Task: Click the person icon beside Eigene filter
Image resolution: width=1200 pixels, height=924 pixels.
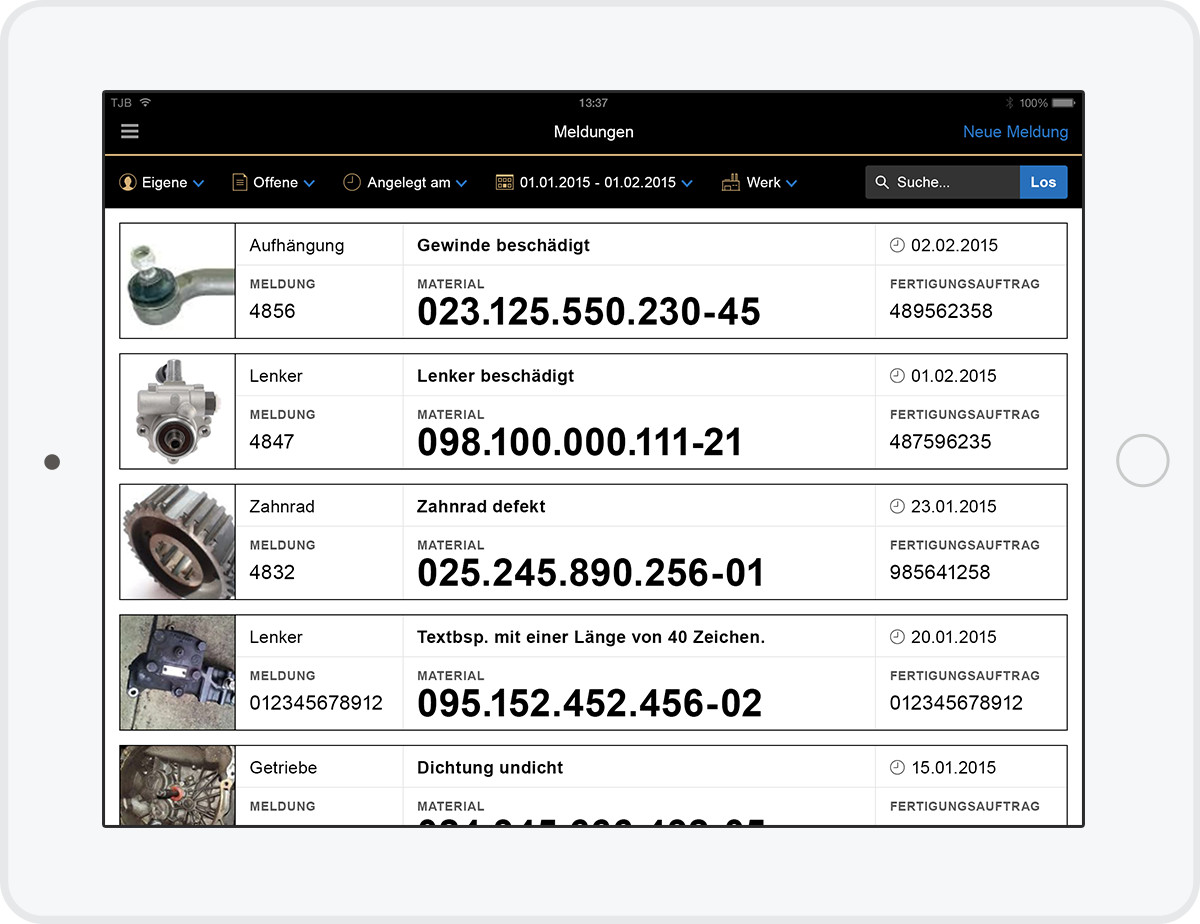Action: pyautogui.click(x=127, y=182)
